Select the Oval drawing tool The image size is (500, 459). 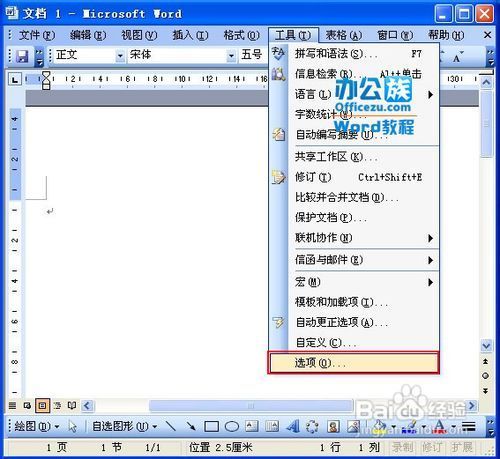231,426
